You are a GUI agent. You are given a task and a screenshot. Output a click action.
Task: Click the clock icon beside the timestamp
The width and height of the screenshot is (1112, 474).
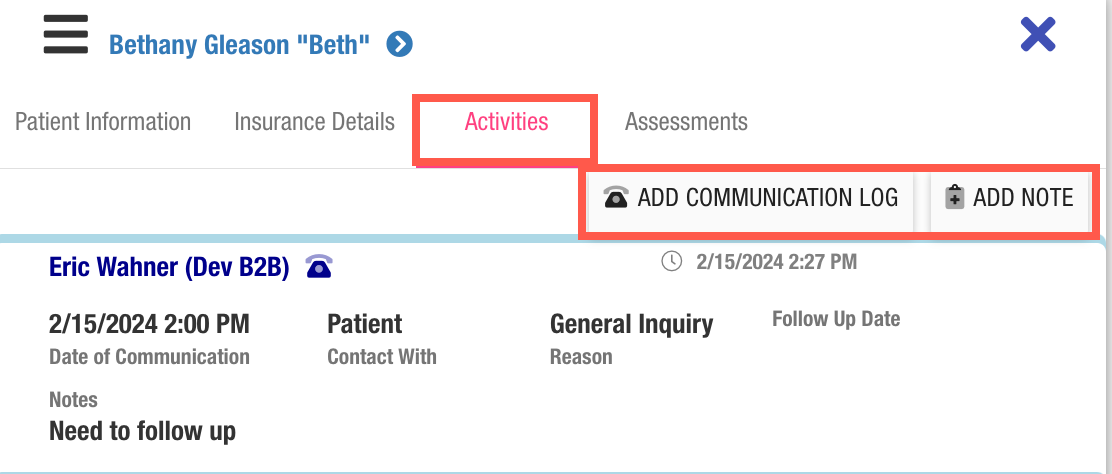pos(672,262)
